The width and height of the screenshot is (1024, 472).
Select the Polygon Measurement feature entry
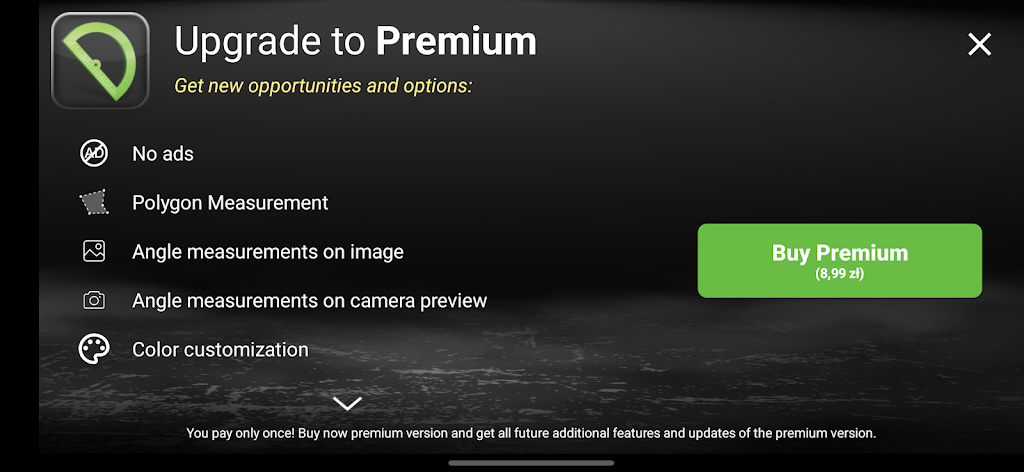coord(230,203)
